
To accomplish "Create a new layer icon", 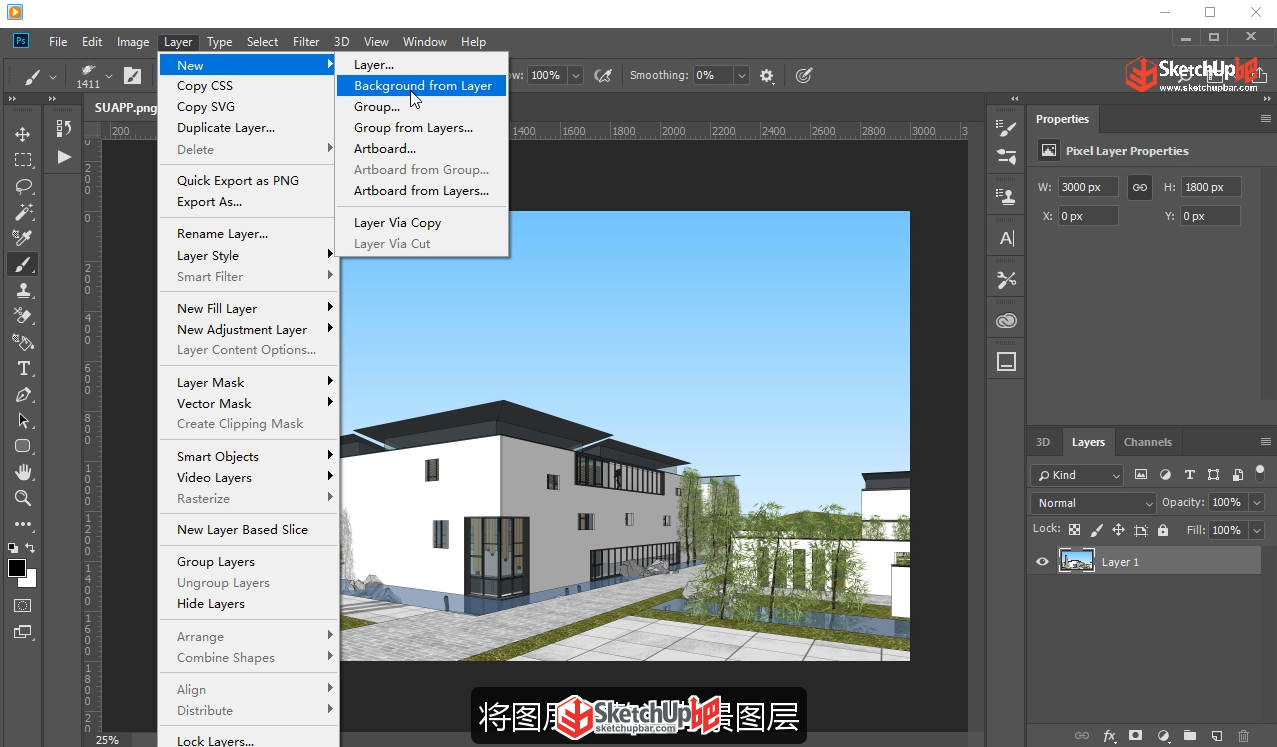I will [x=1217, y=736].
